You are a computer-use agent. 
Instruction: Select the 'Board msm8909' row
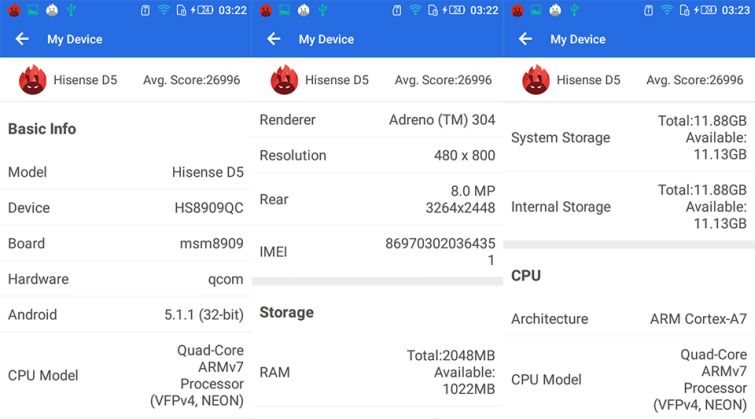point(126,243)
